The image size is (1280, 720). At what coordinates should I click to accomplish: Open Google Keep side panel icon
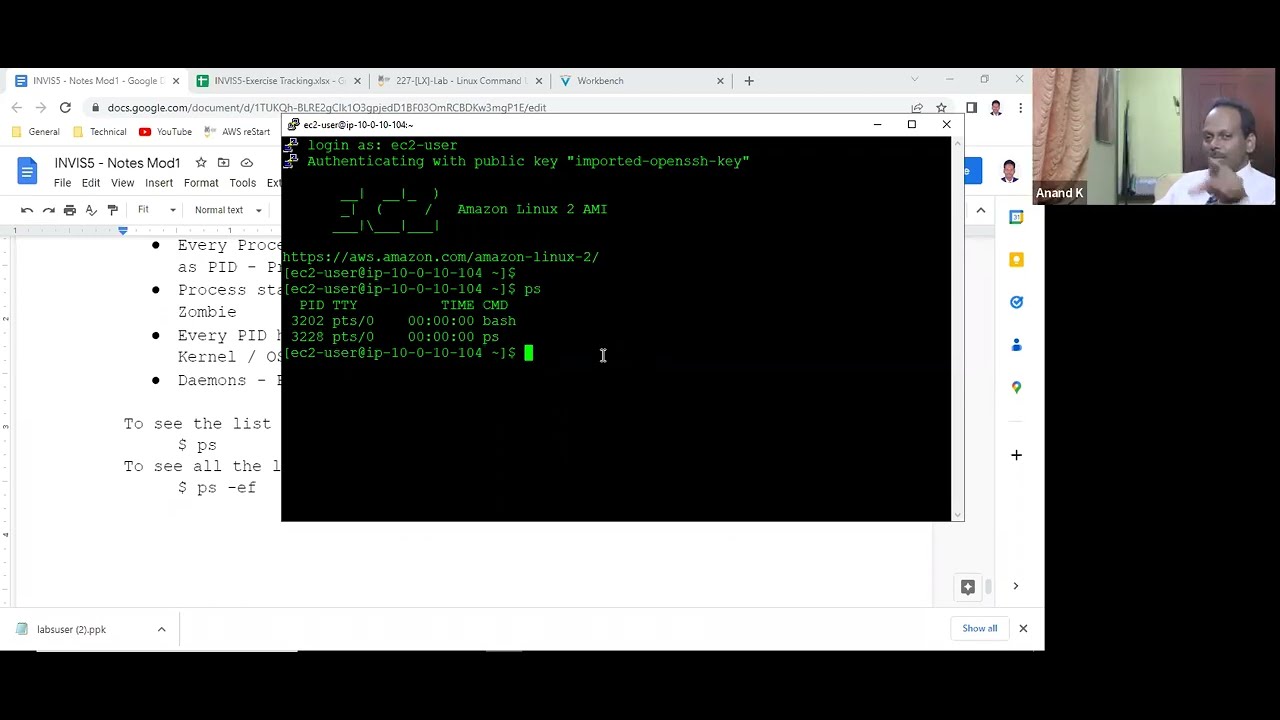click(x=1016, y=260)
